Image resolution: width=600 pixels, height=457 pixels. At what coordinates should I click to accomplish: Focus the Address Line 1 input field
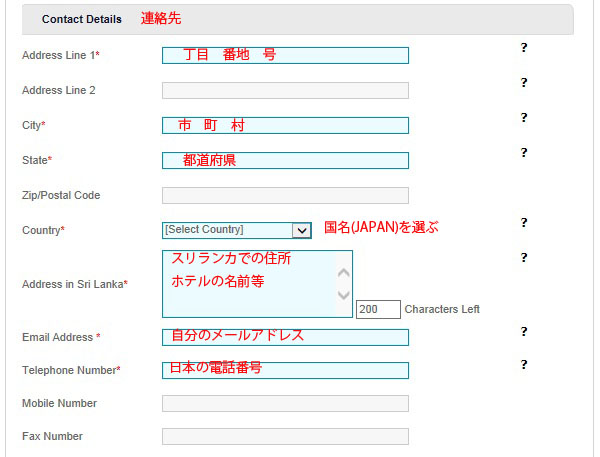click(x=285, y=55)
